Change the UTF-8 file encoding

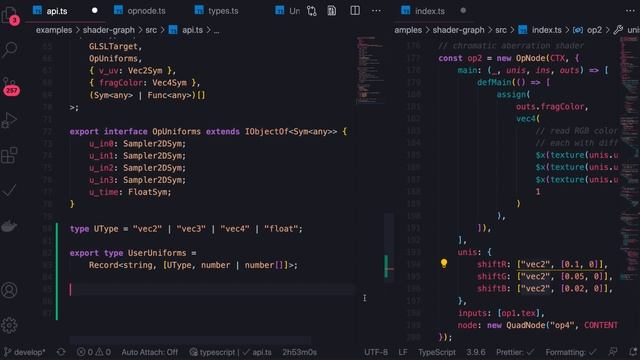(376, 352)
